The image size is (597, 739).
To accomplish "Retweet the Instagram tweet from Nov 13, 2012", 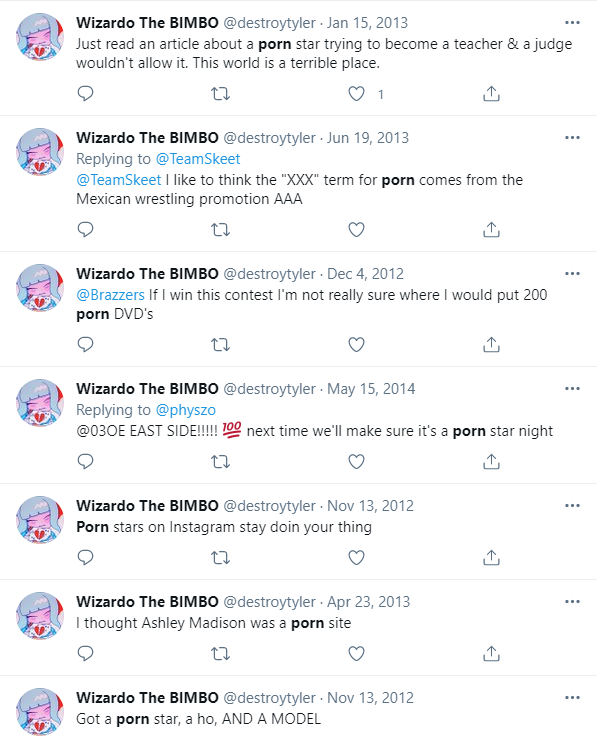I will [x=220, y=558].
